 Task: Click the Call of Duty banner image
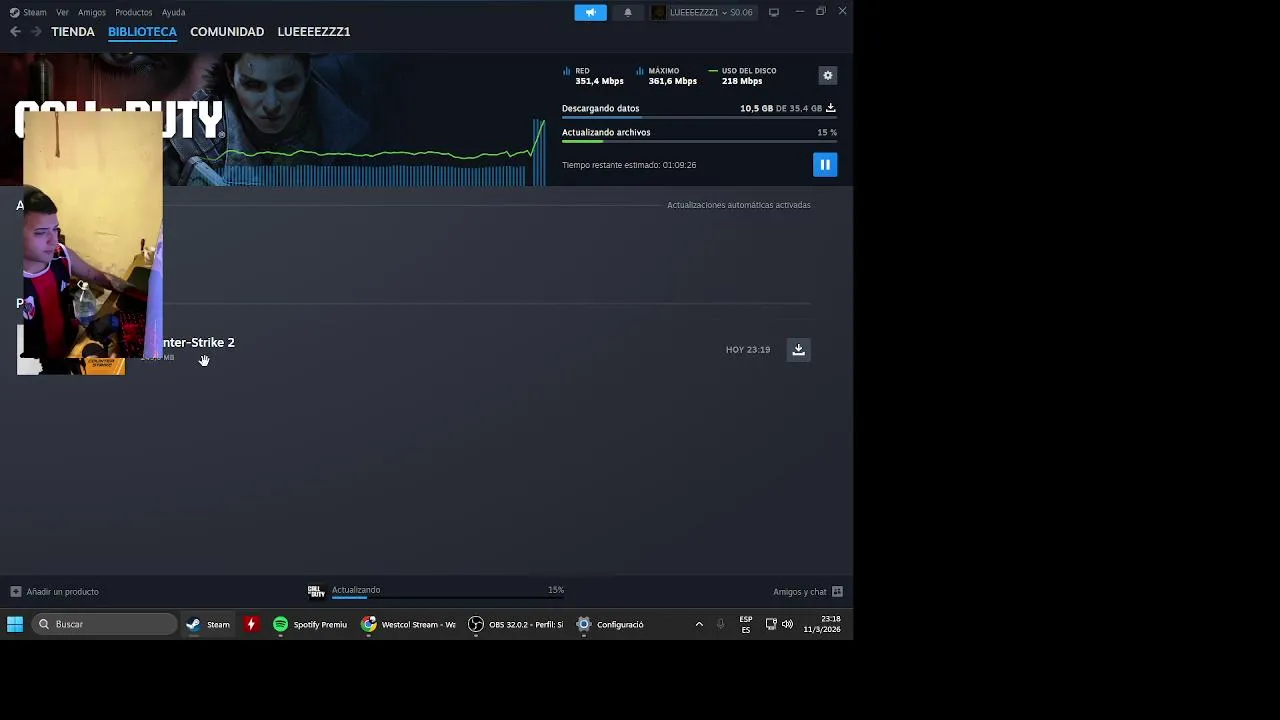tap(272, 119)
